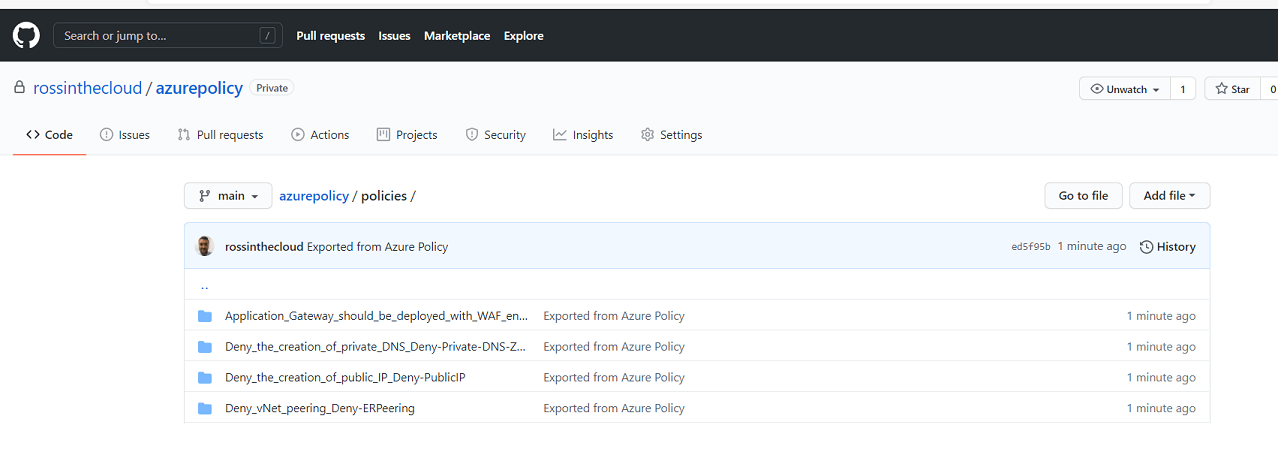1278x464 pixels.
Task: Click folder icon for Deny private DNS policy
Action: click(x=205, y=347)
